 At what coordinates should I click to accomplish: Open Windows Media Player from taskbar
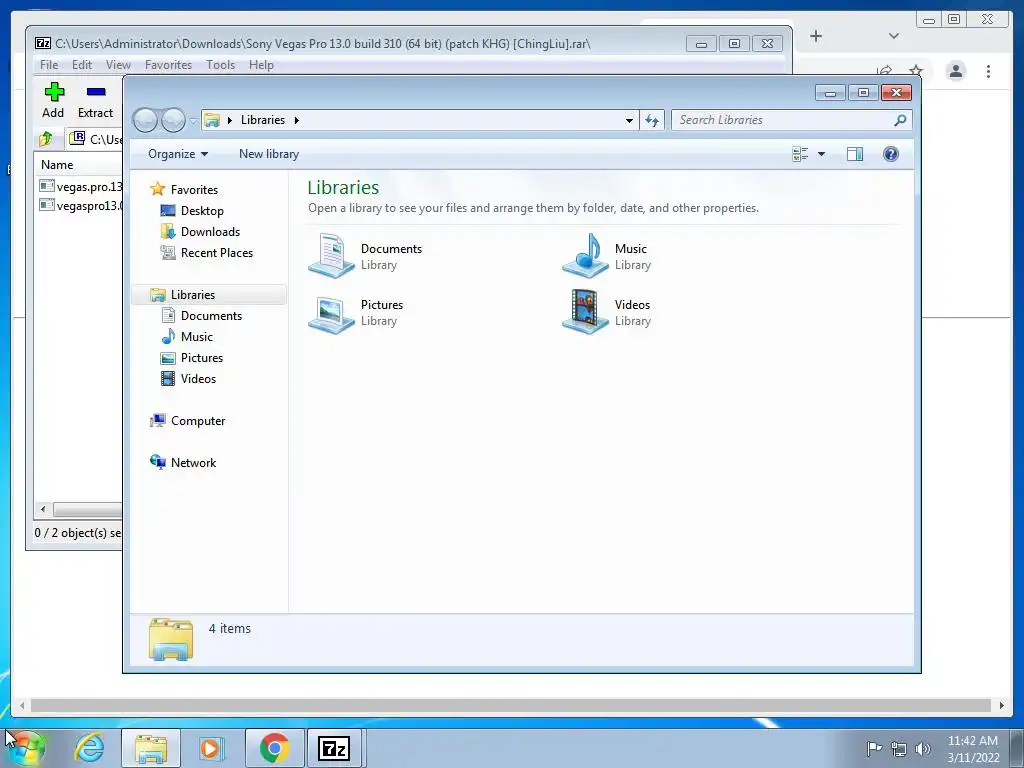pos(211,748)
